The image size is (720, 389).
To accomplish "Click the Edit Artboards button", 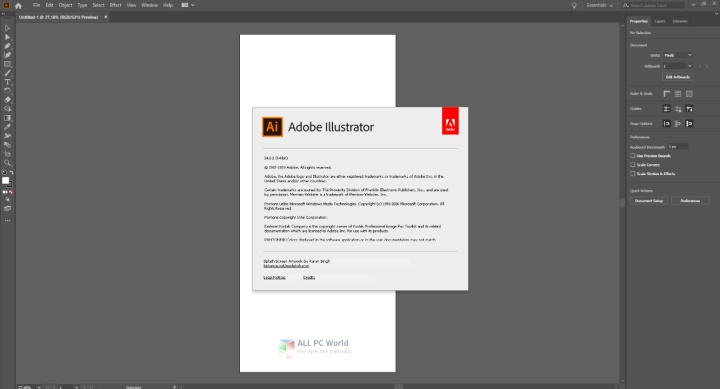I will tap(678, 77).
